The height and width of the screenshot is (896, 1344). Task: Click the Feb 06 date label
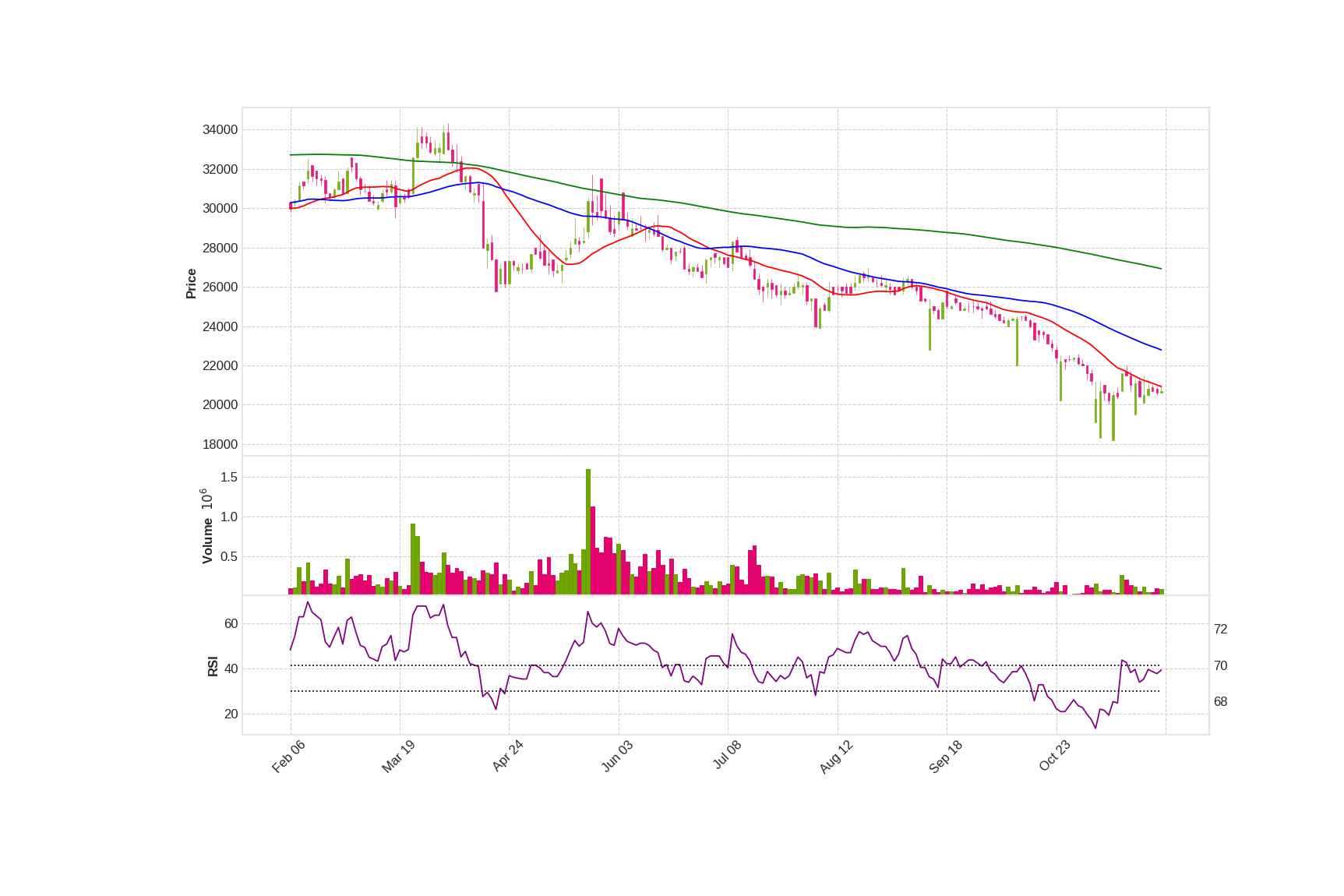[x=288, y=757]
